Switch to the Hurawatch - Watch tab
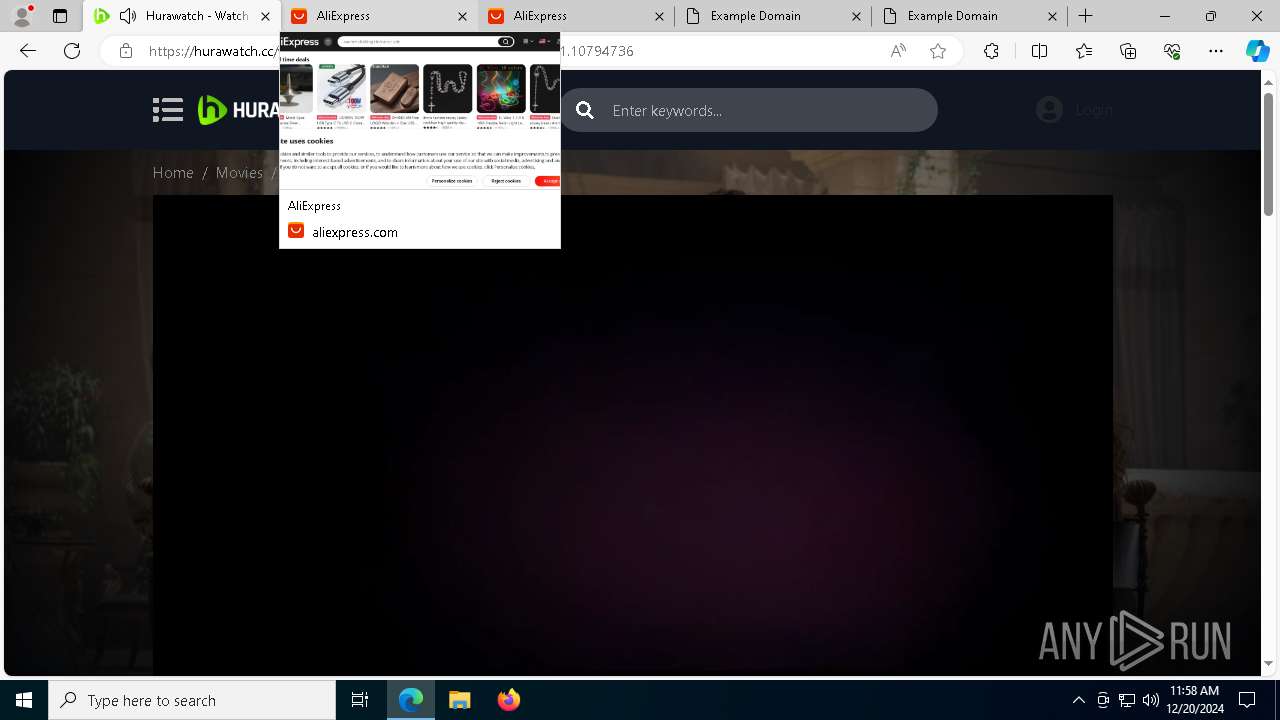Image resolution: width=1280 pixels, height=720 pixels. pos(182,16)
